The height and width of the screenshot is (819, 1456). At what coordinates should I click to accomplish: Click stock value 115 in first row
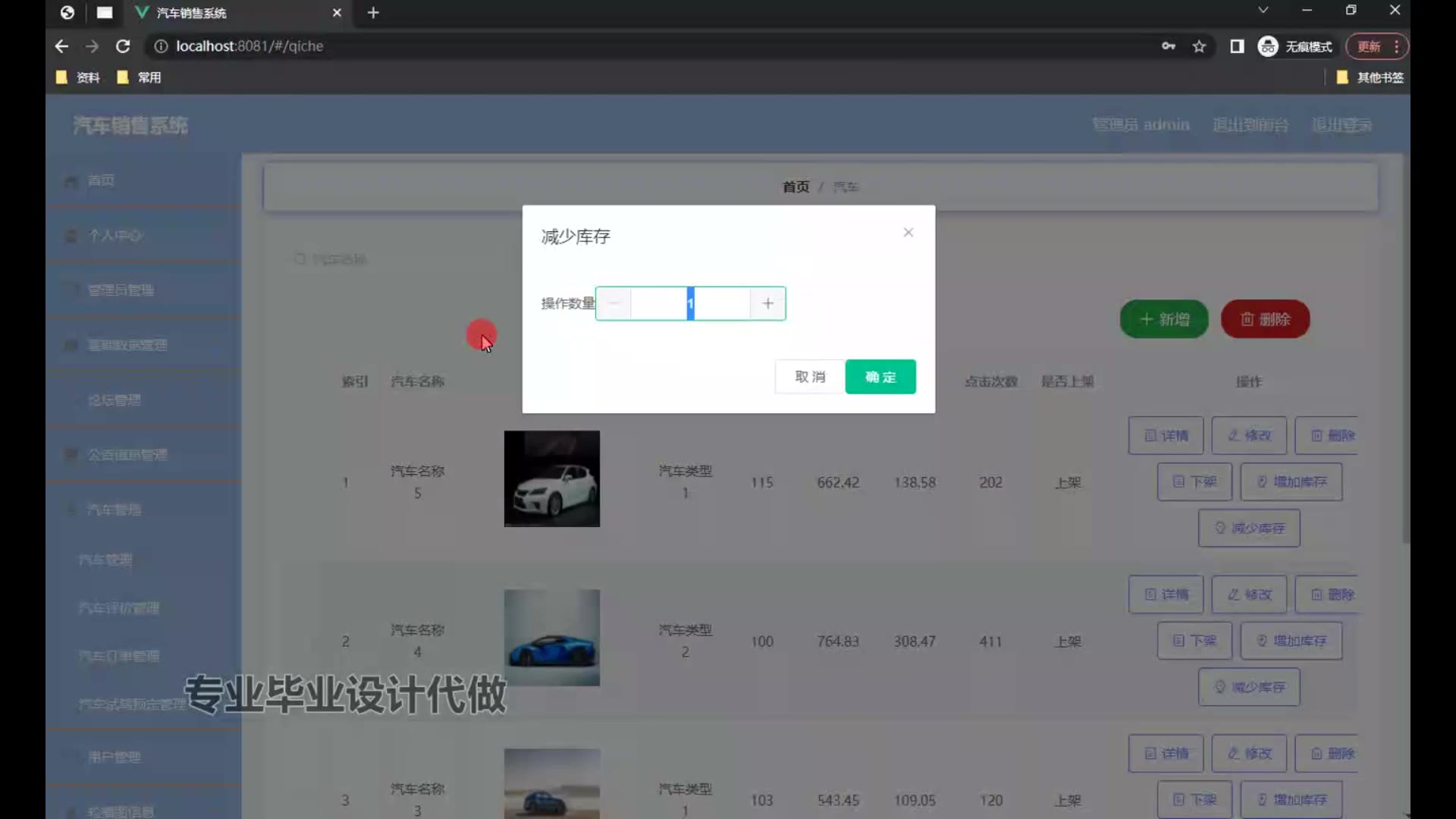pos(761,482)
